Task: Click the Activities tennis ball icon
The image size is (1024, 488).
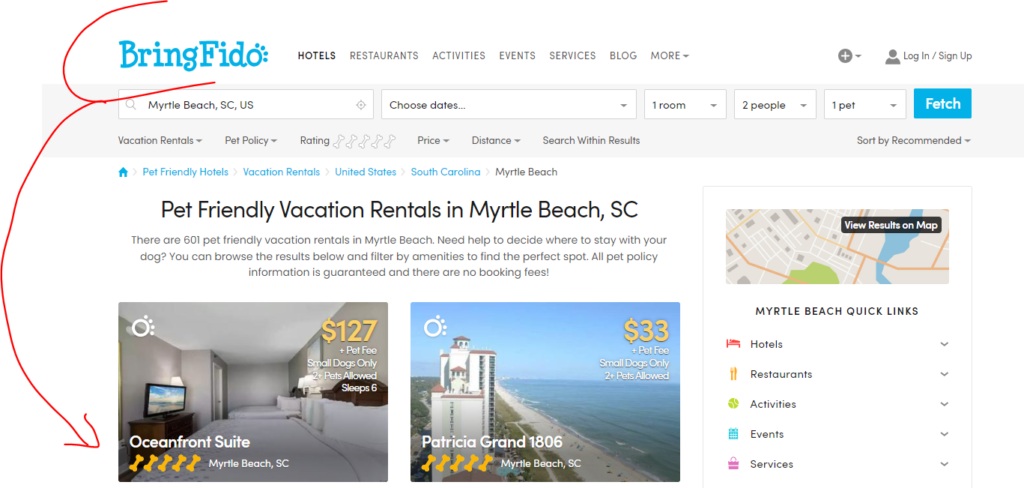Action: pos(733,404)
